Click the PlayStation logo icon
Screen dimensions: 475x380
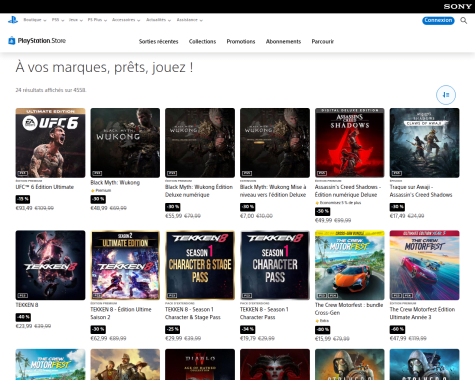coord(13,20)
